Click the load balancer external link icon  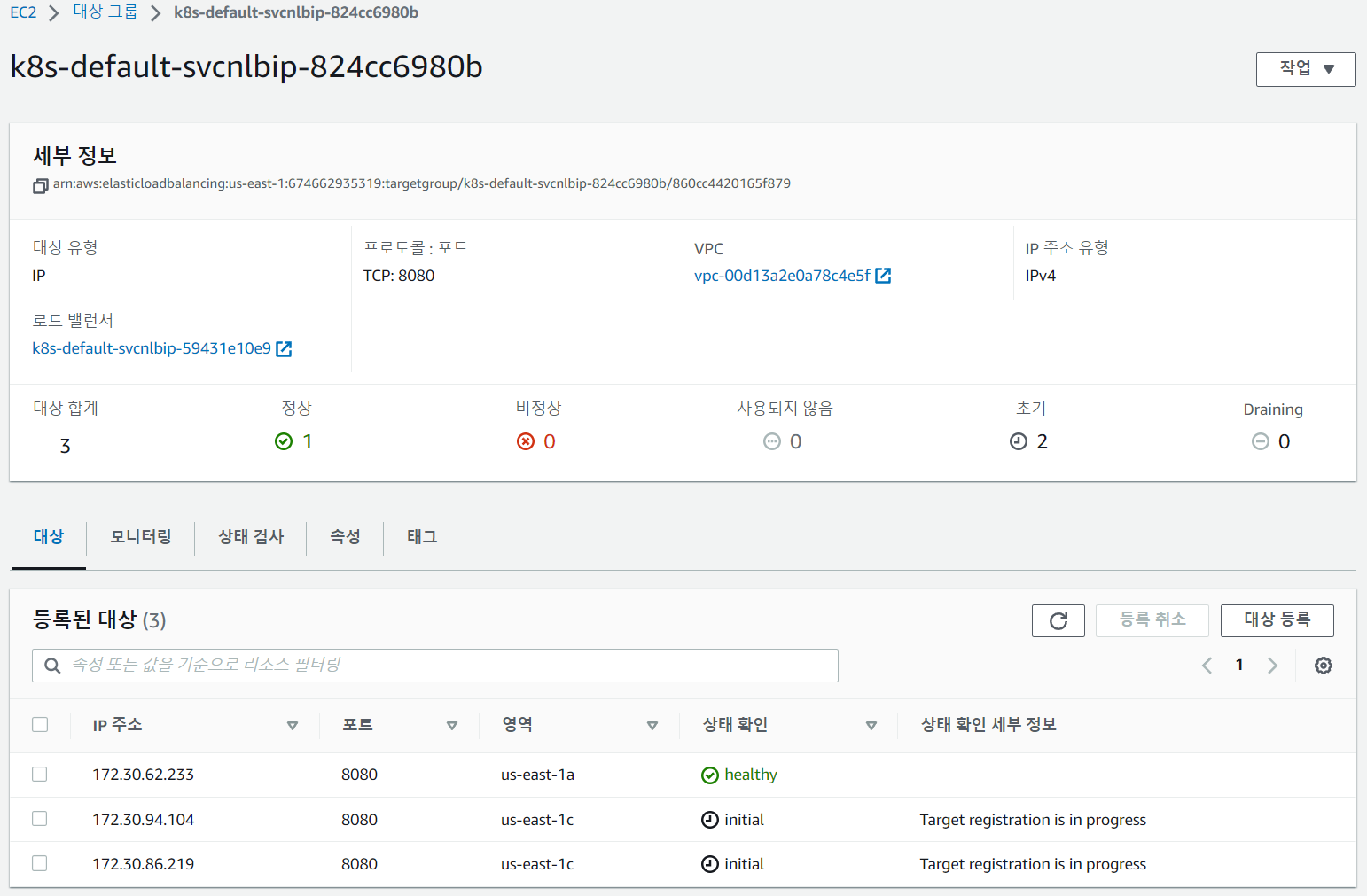[x=284, y=349]
